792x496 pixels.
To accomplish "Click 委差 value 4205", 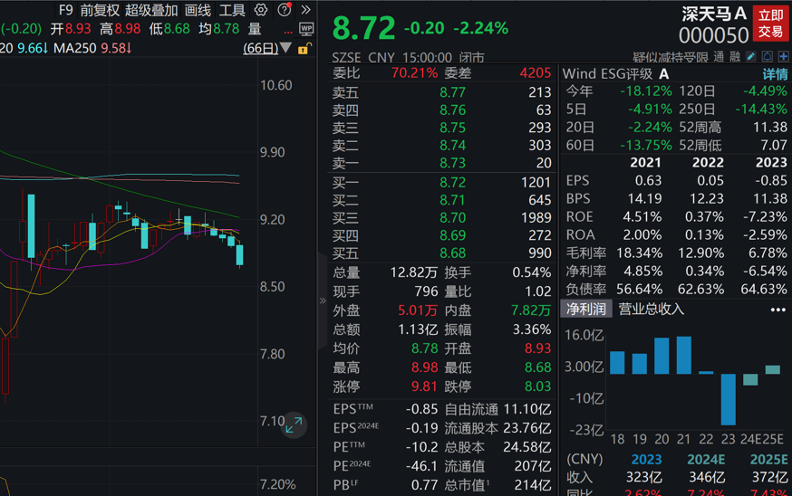I will click(535, 73).
